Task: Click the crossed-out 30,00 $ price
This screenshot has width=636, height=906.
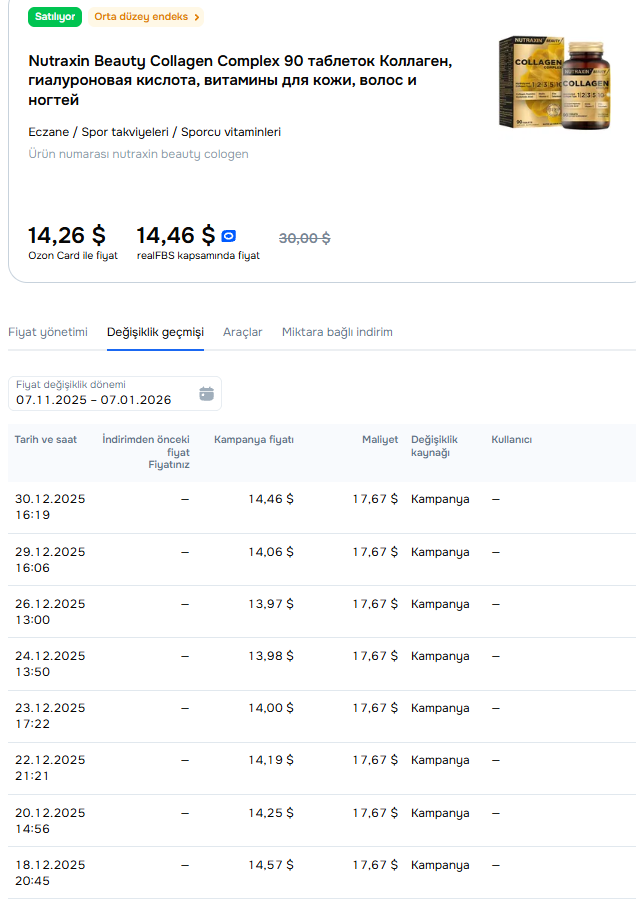Action: point(304,238)
